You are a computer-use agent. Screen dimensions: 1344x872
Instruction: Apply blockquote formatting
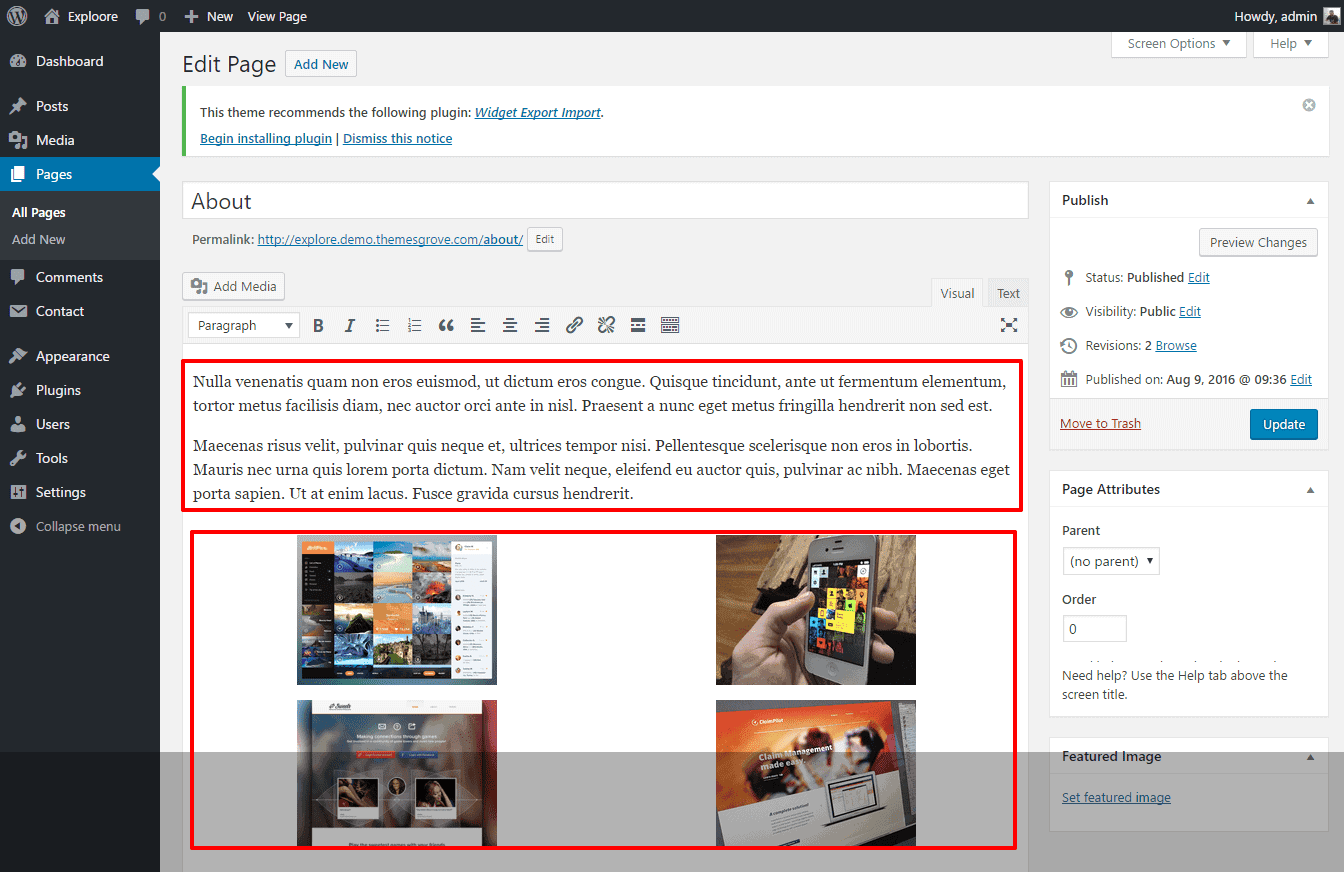(x=446, y=325)
